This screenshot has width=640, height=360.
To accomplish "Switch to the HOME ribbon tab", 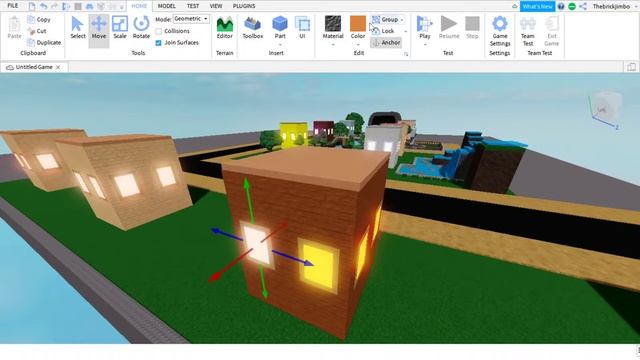I will 139,6.
